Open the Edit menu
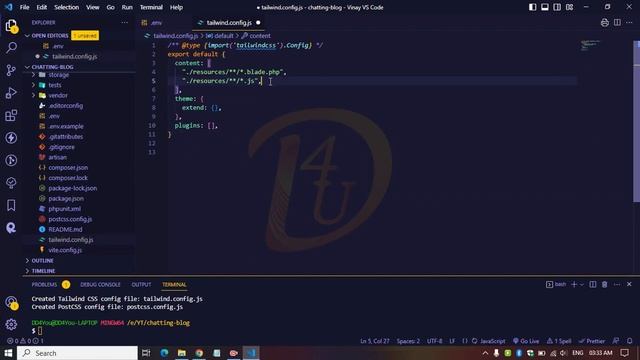The image size is (640, 360). coord(41,7)
